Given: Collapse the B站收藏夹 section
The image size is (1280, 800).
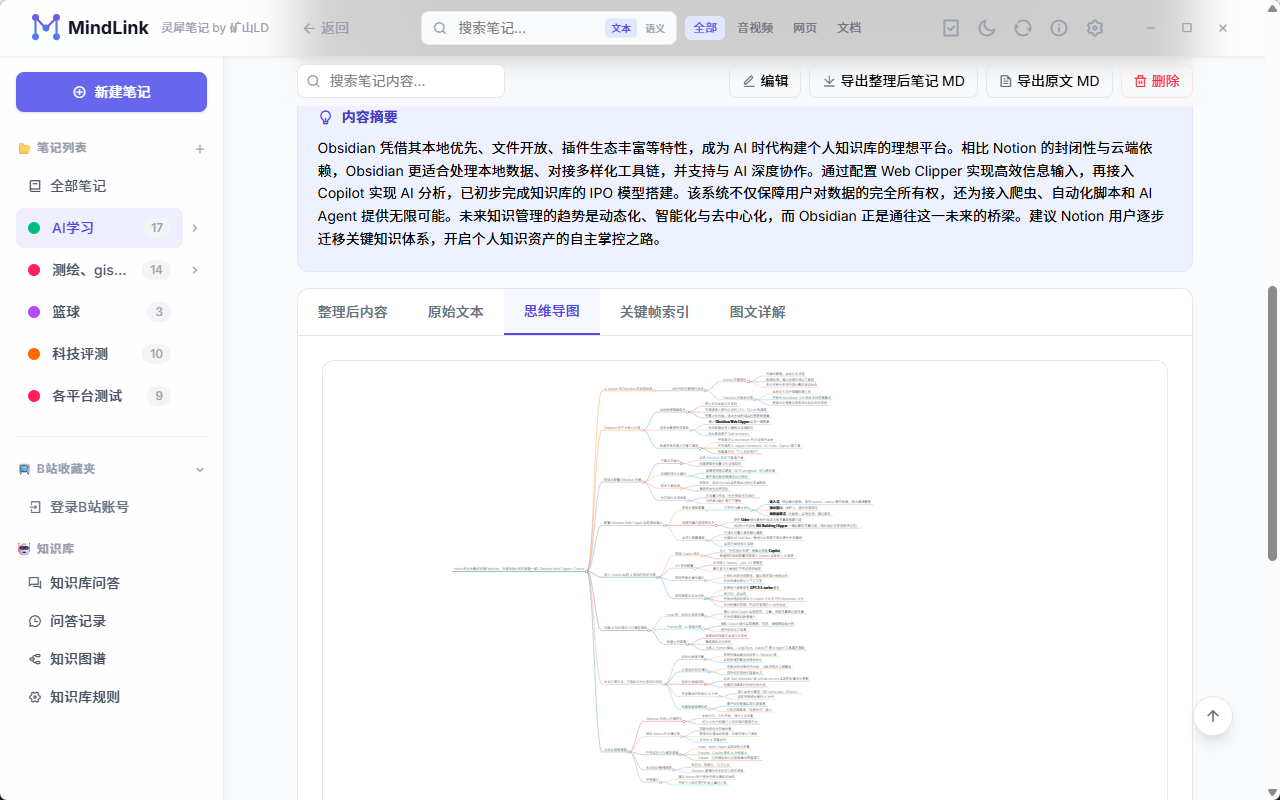Looking at the screenshot, I should click(x=199, y=469).
